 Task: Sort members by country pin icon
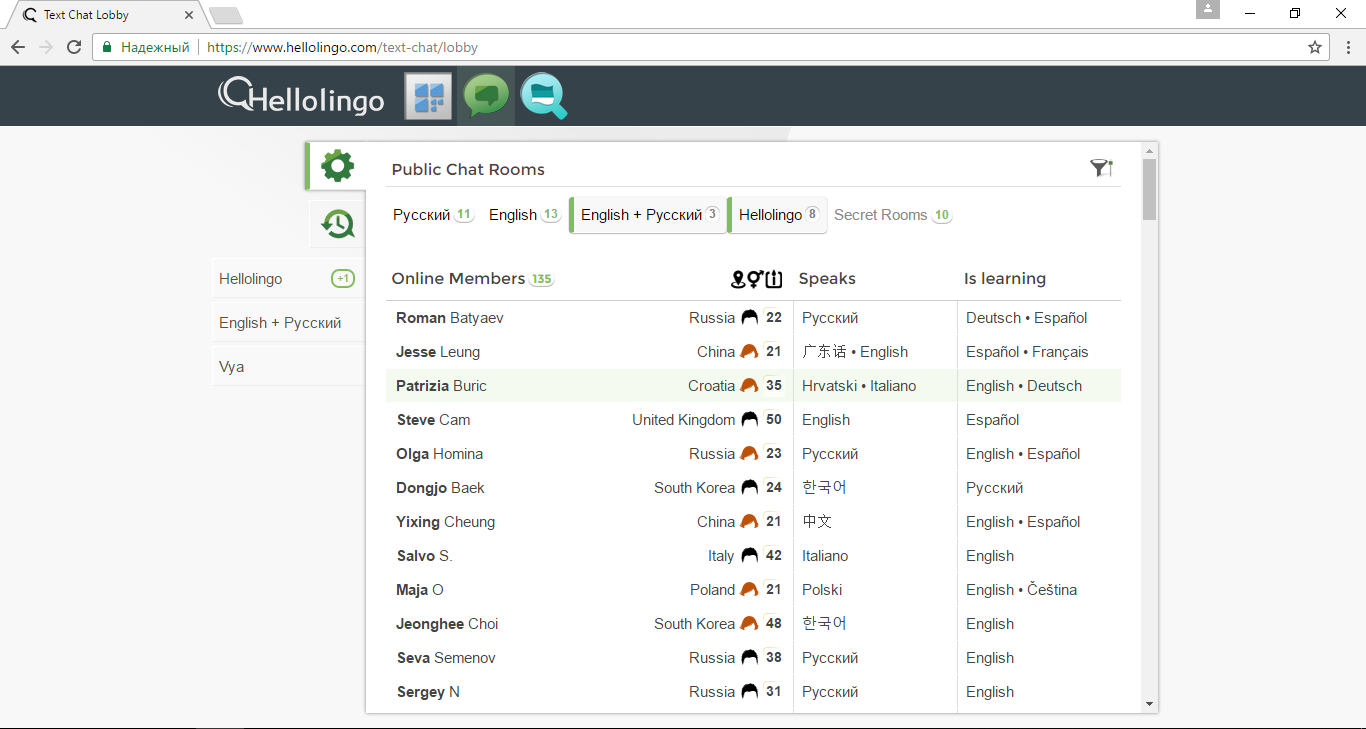[738, 279]
